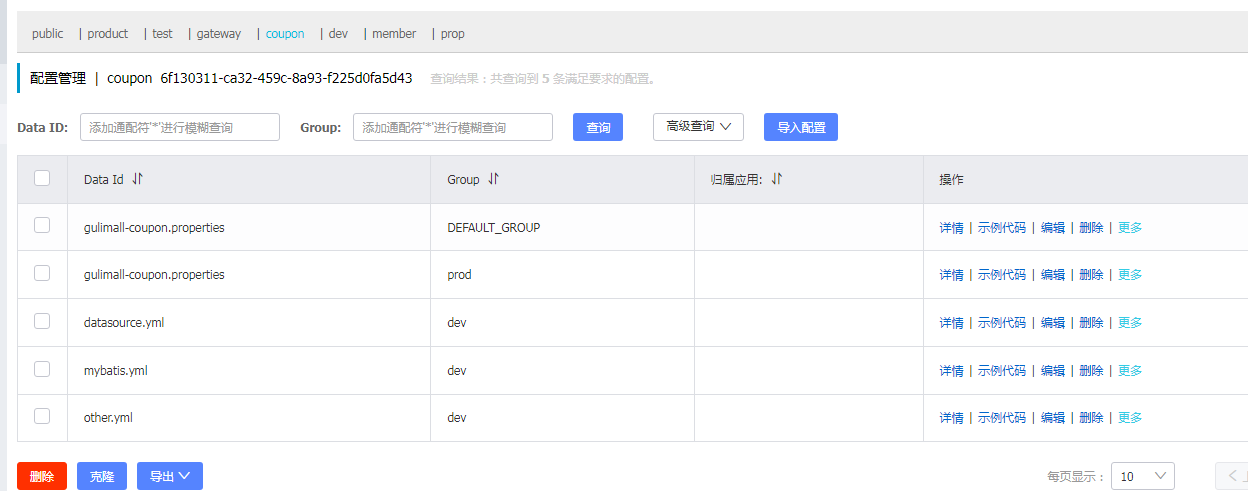The width and height of the screenshot is (1248, 491).
Task: Open 示例代码 for DEFAULT_GROUP gulimall-coupon.properties
Action: [x=1001, y=227]
